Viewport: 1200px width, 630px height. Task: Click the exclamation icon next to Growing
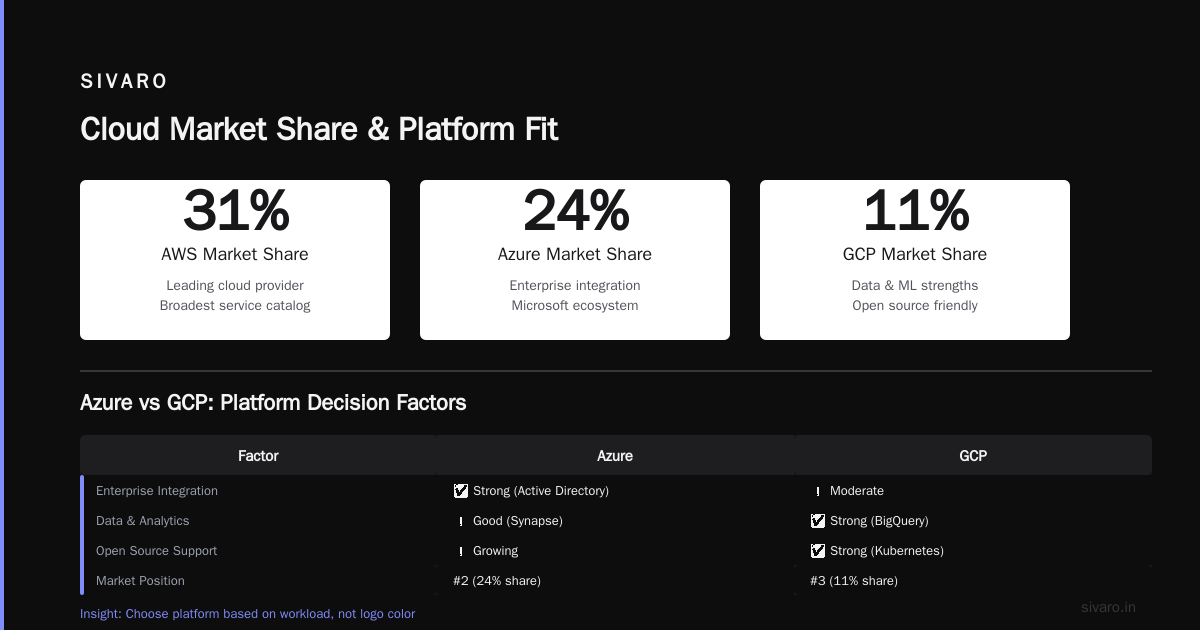460,551
